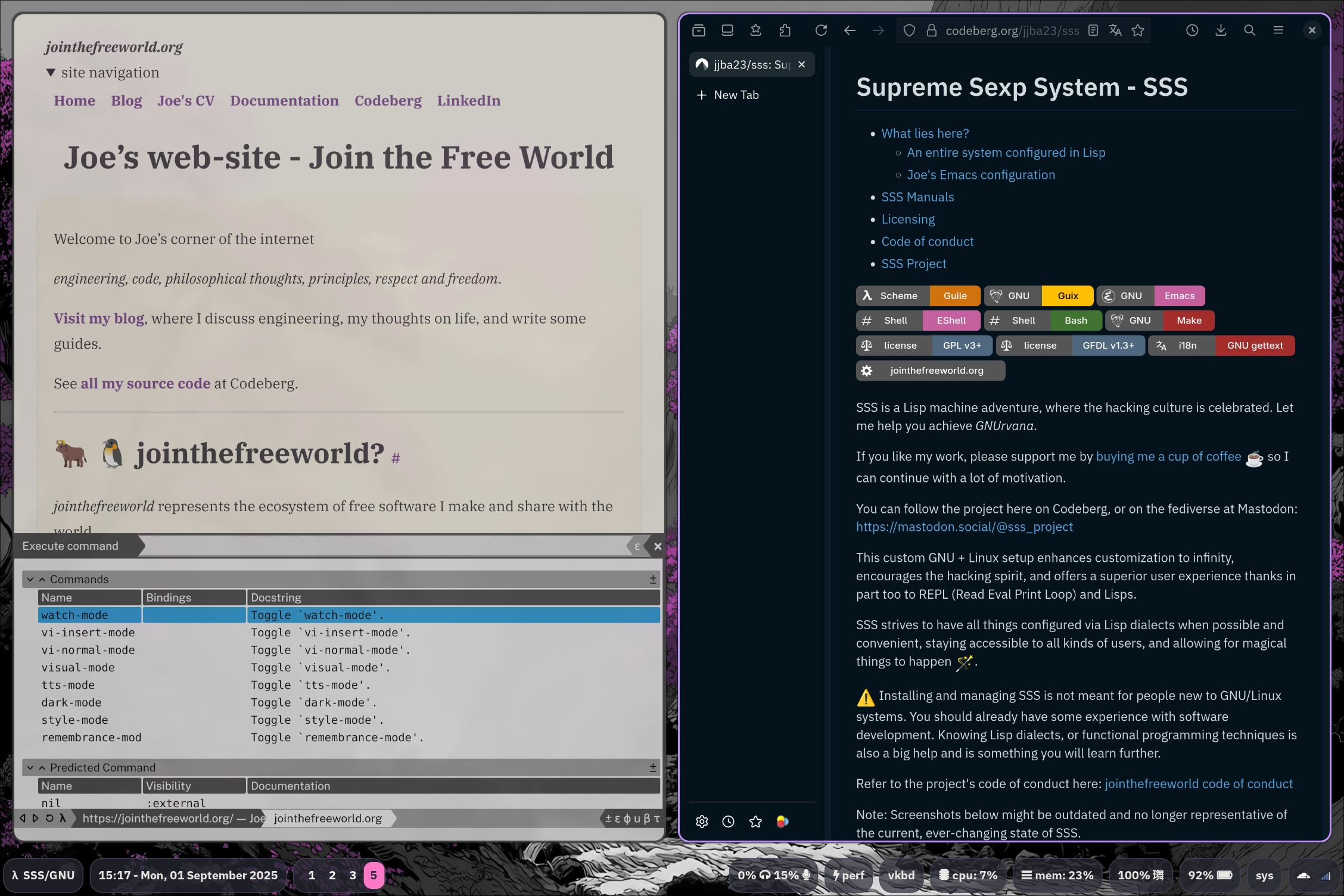Select the watch-mode command row

coord(349,615)
